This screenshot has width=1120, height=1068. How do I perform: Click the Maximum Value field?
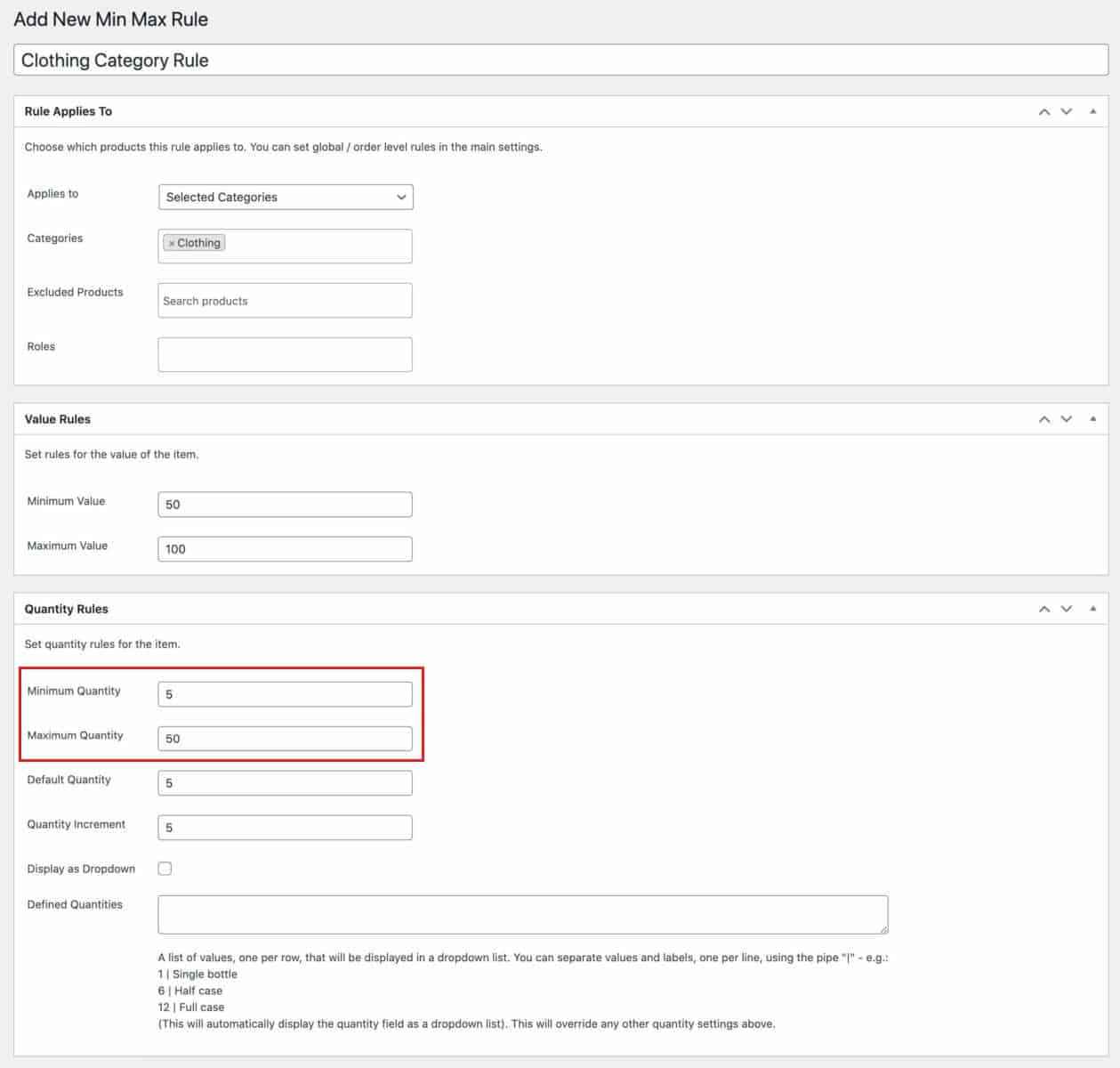286,549
